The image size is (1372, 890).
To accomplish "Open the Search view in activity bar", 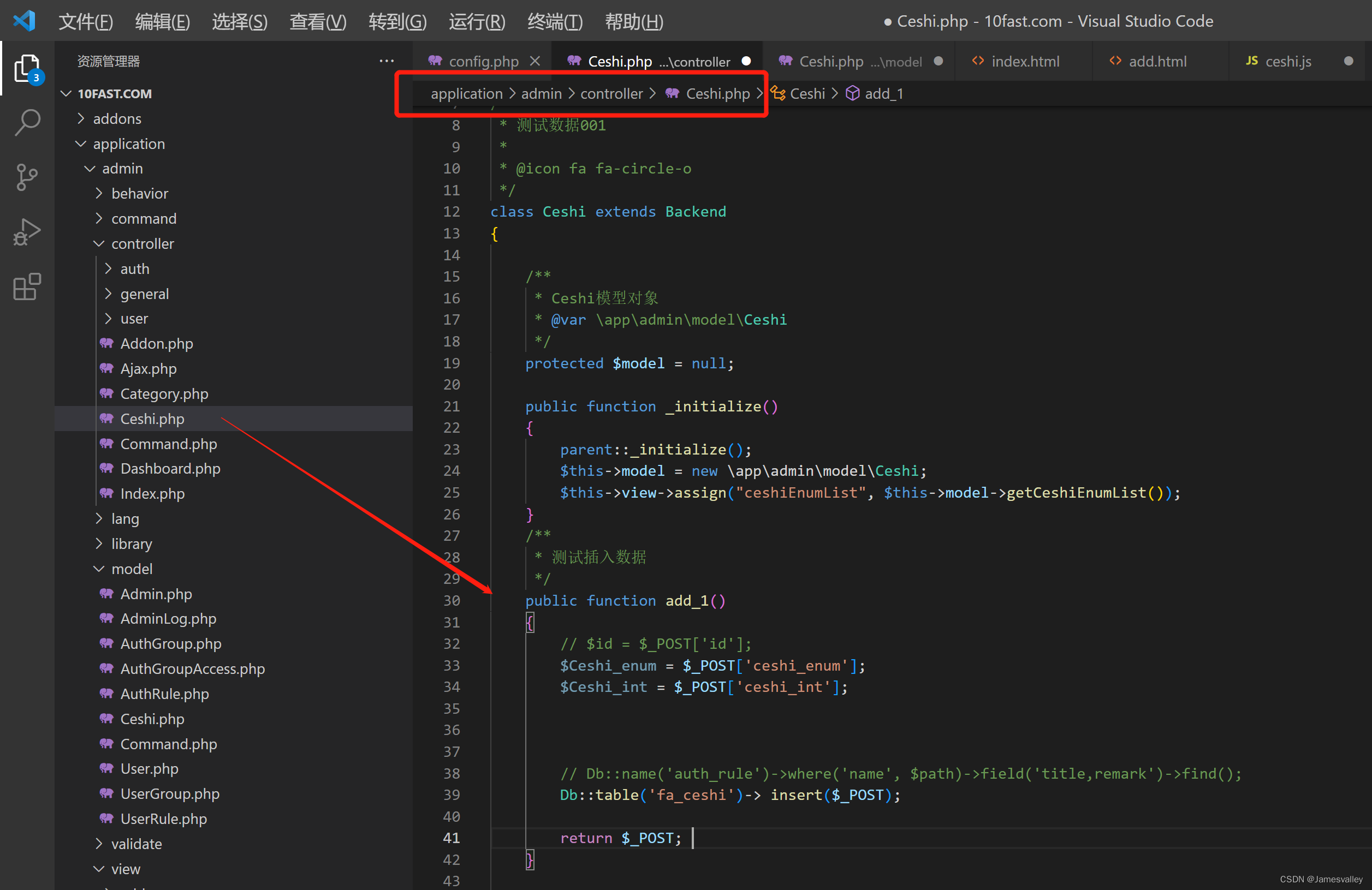I will [x=27, y=122].
